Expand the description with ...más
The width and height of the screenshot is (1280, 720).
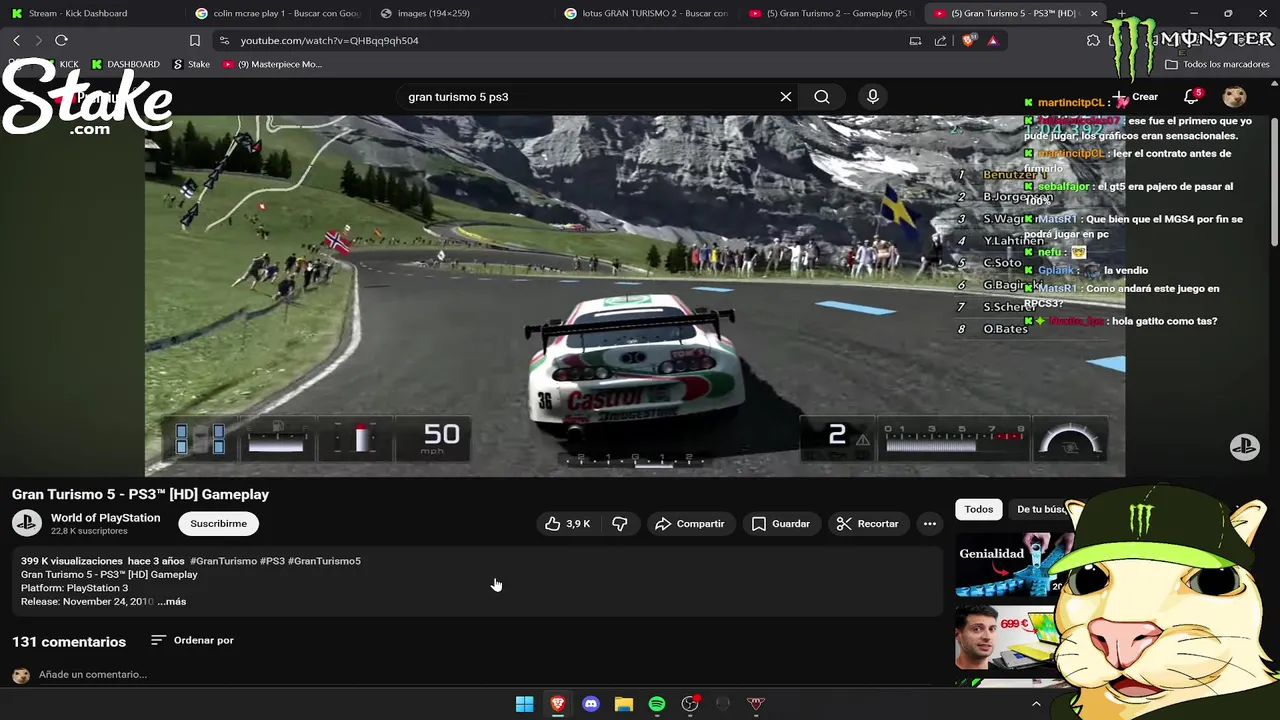[x=171, y=602]
